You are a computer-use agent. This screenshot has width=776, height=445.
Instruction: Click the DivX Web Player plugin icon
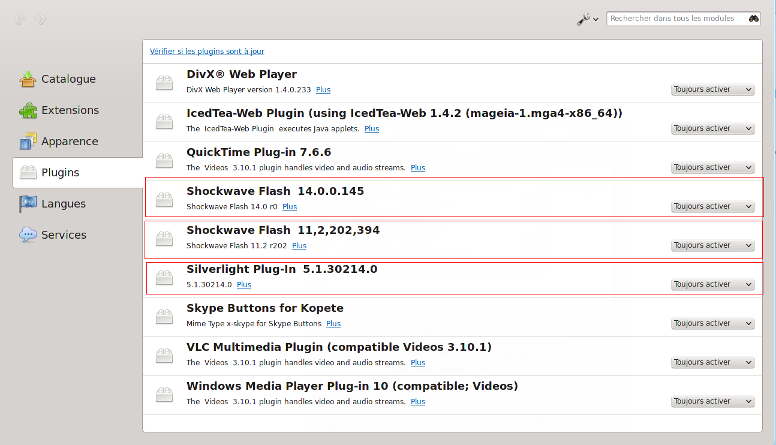[164, 82]
